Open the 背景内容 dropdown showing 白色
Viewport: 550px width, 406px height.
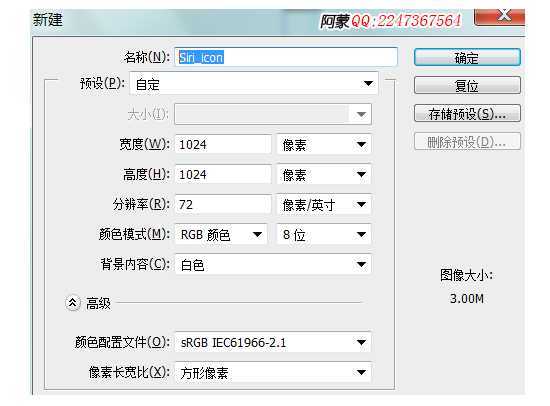click(273, 265)
